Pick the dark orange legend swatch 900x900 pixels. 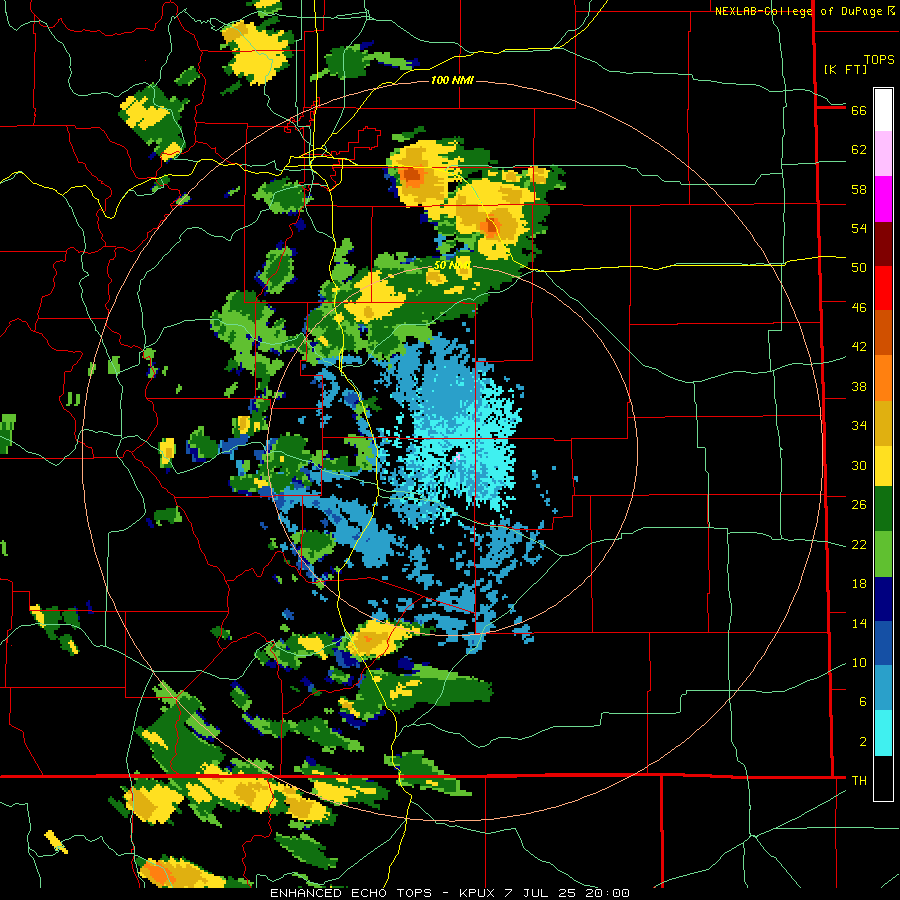click(x=883, y=332)
